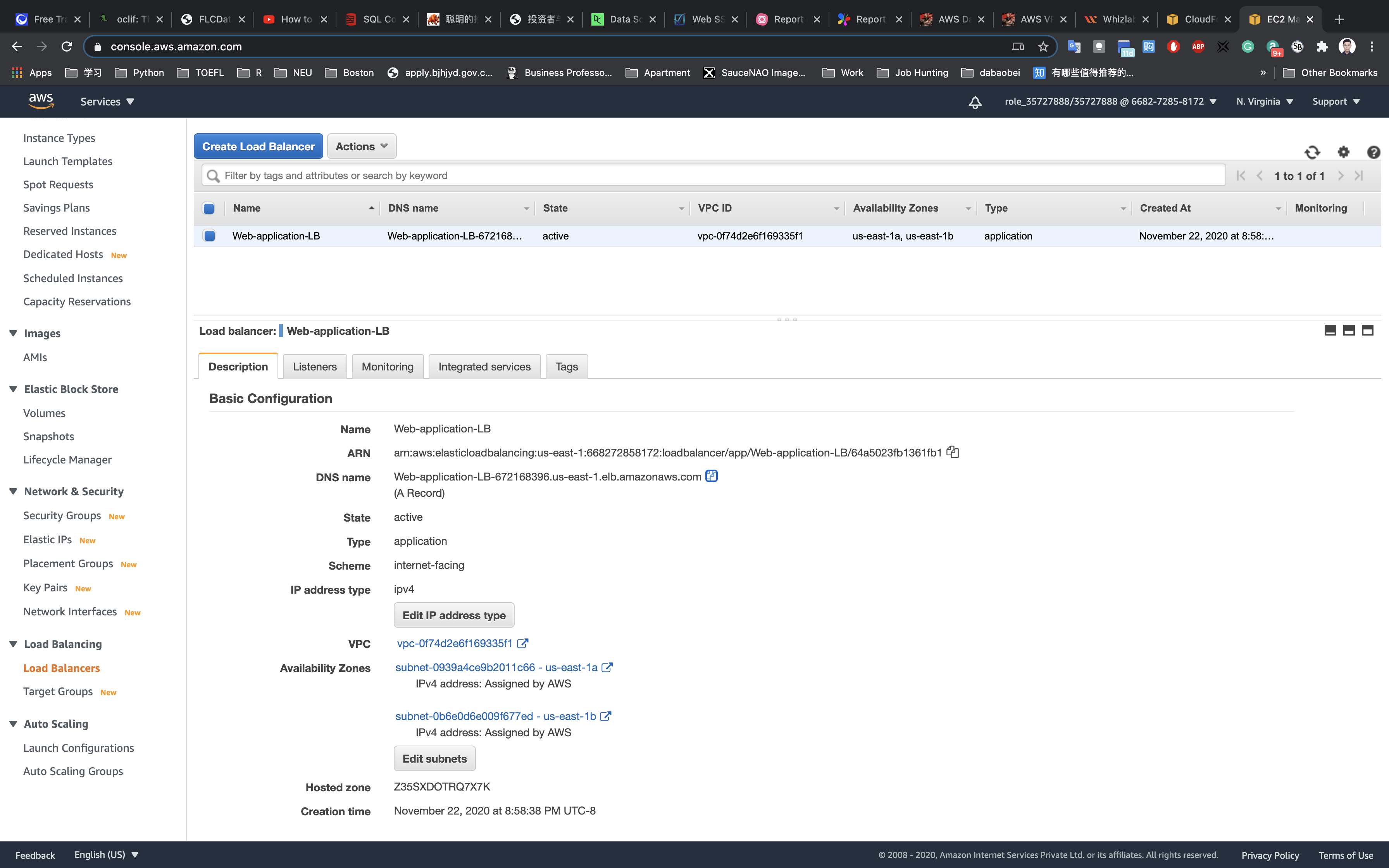Open the table settings gear icon
This screenshot has width=1389, height=868.
point(1343,152)
